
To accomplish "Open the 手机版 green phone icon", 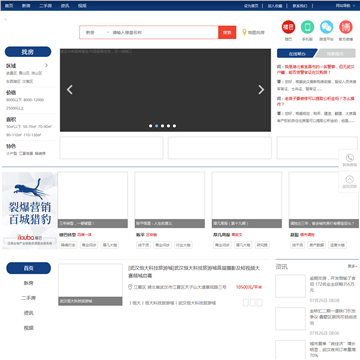I will (307, 27).
